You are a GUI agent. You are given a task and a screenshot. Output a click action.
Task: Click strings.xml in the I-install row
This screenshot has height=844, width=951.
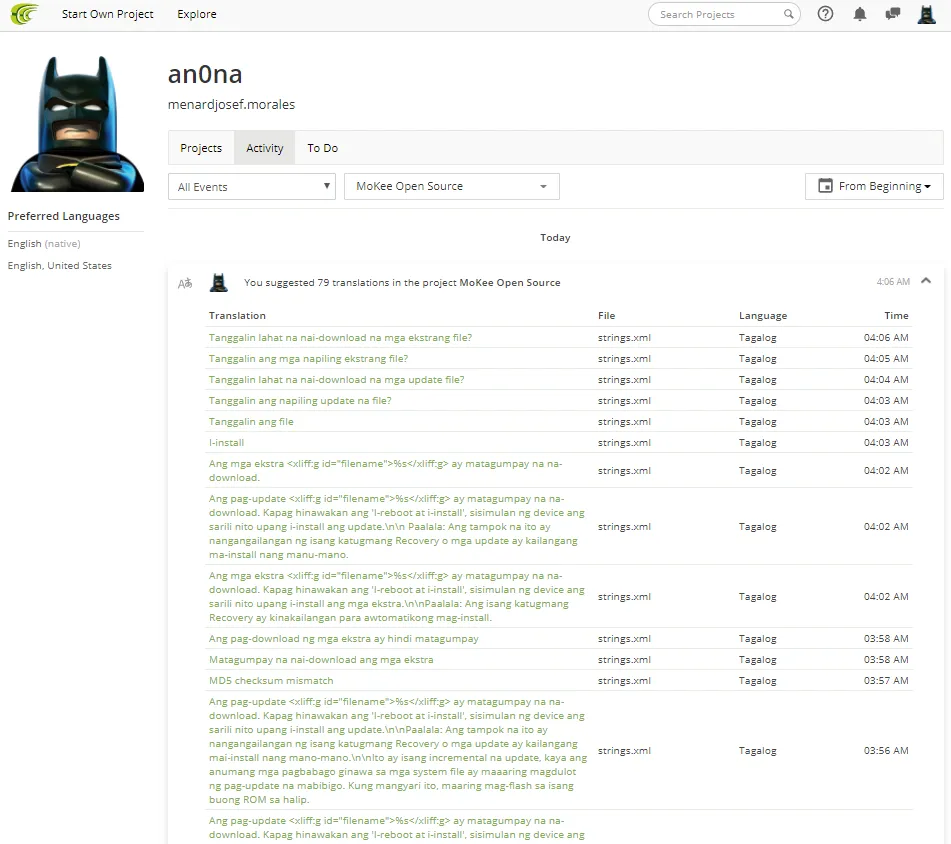coord(624,443)
